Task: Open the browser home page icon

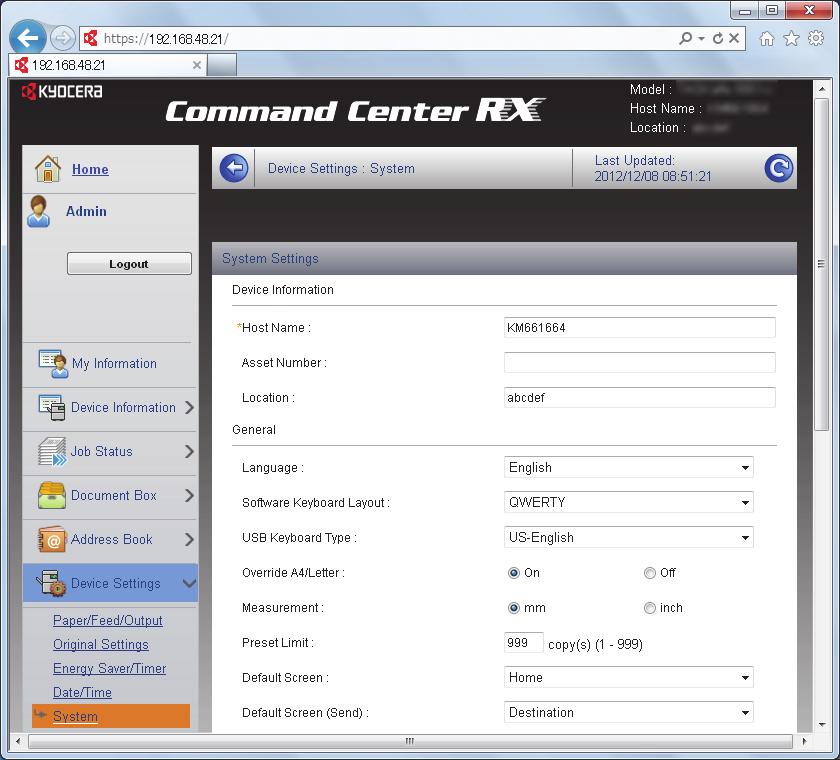Action: (767, 38)
